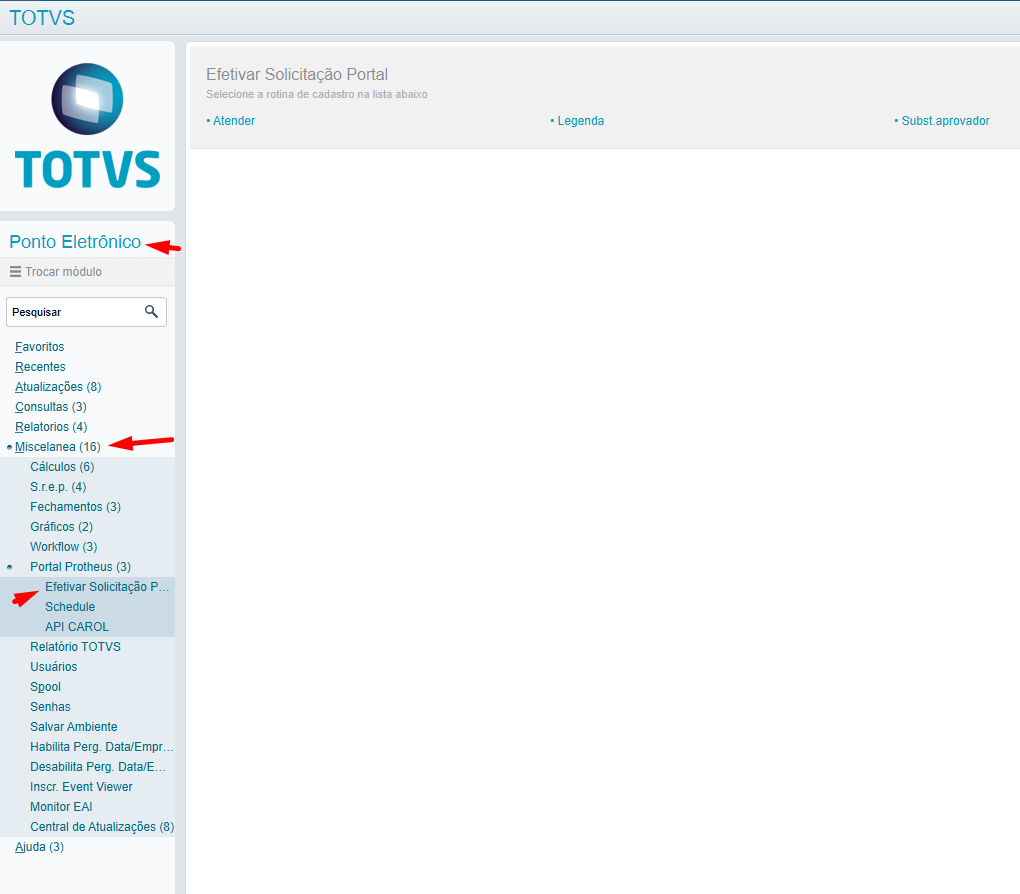Expand Relatorios (4) menu
This screenshot has width=1020, height=894.
(x=51, y=427)
